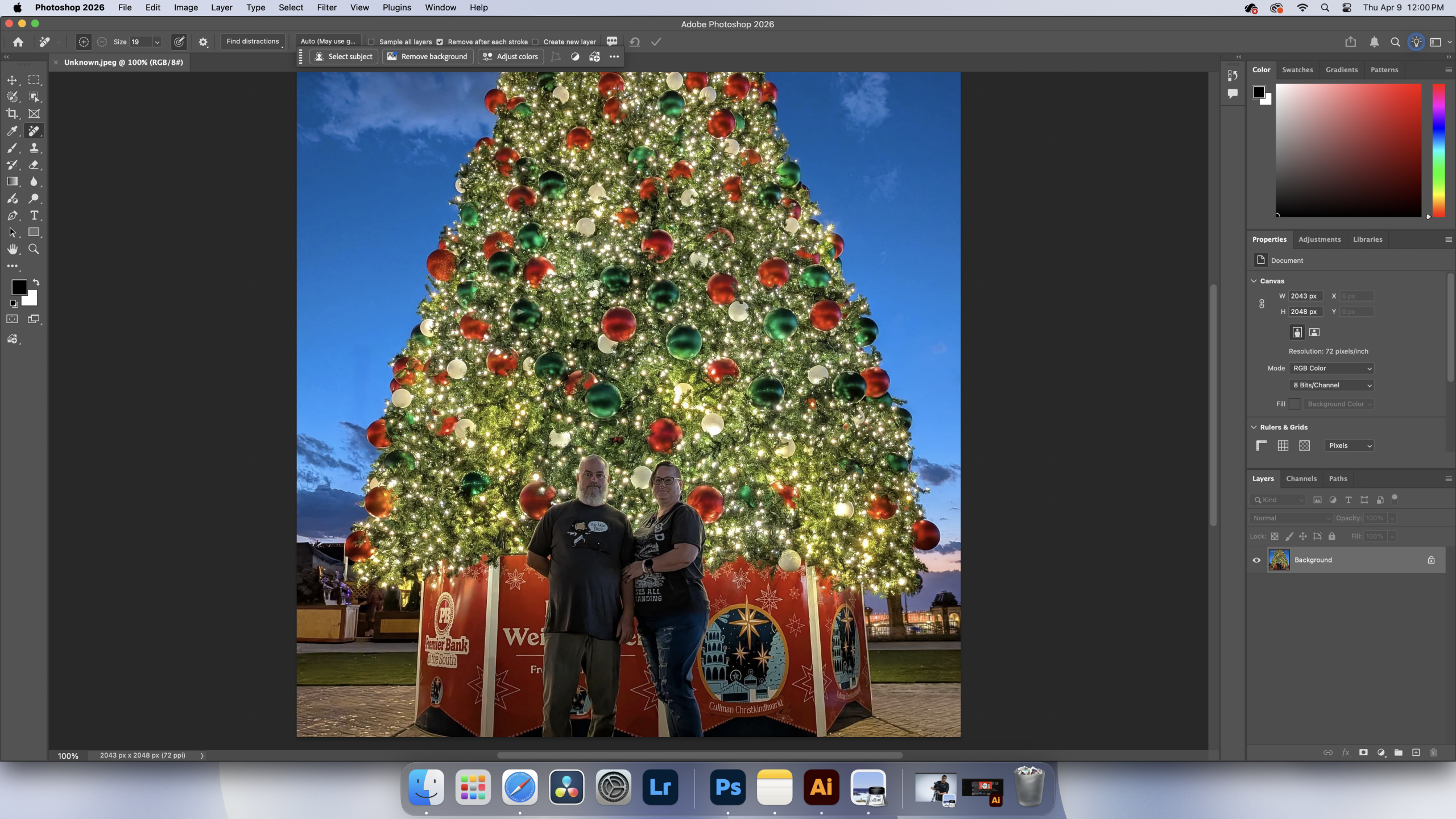Click the Remove background button
Viewport: 1456px width, 819px height.
coord(428,56)
